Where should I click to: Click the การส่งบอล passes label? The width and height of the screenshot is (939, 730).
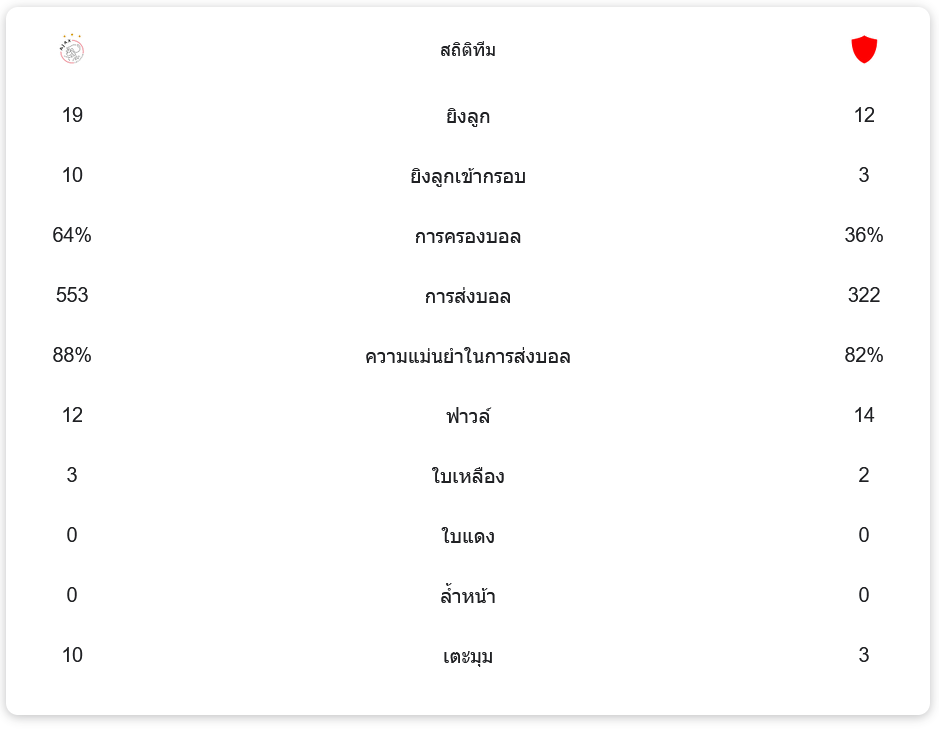point(468,296)
